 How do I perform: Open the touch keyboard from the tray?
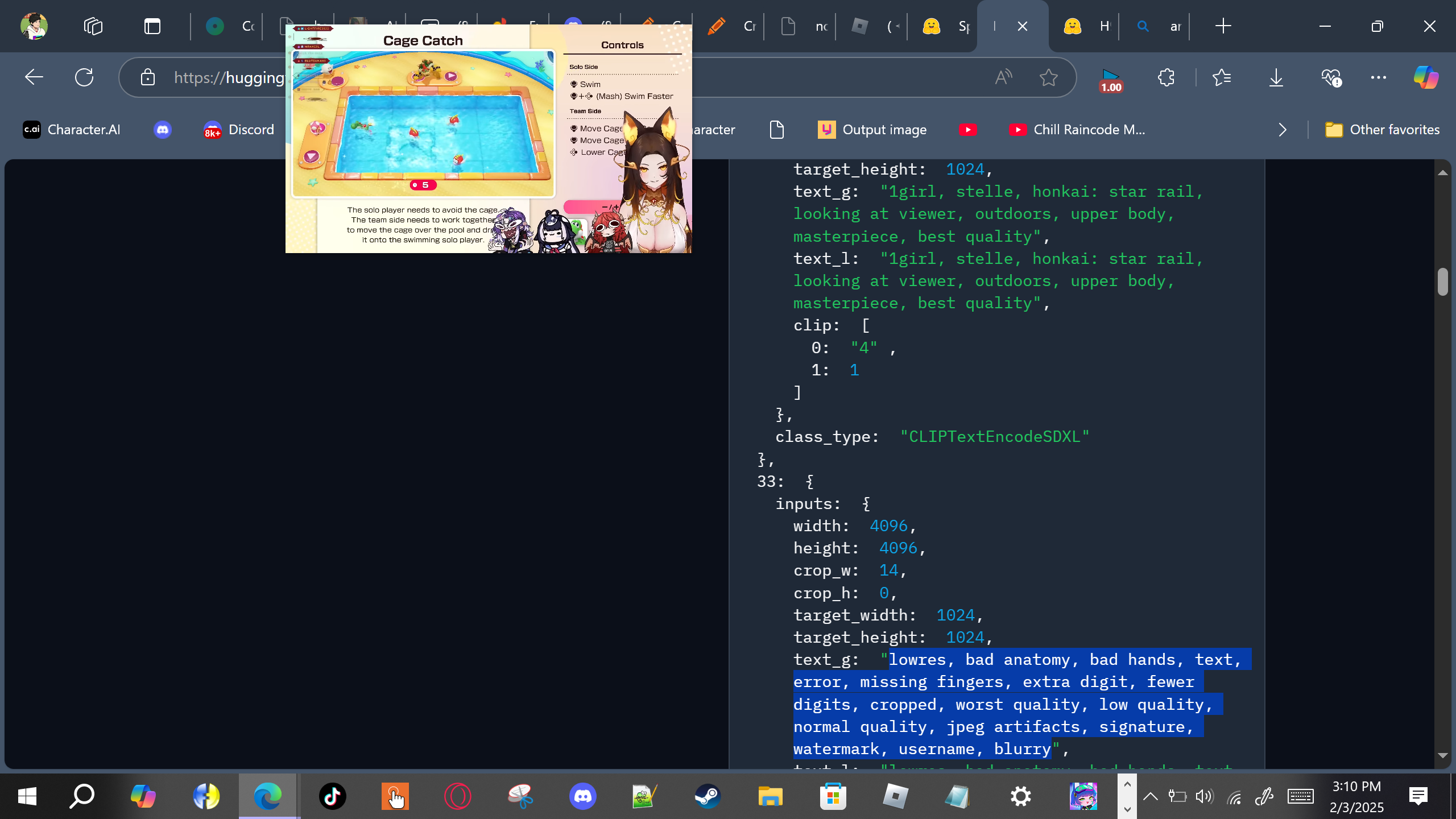point(1301,796)
